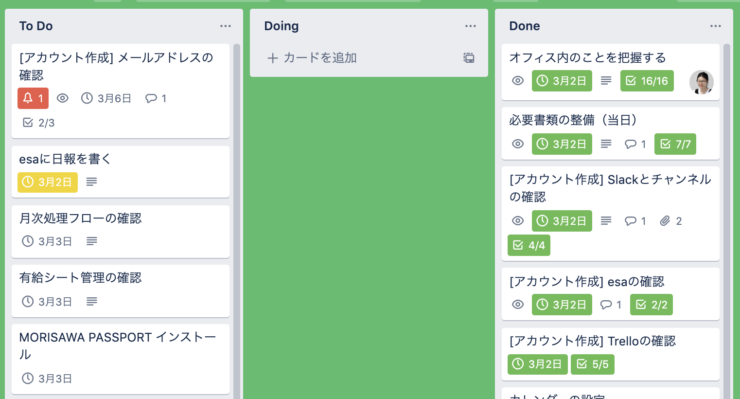Click the 2/3 checklist badge
The image size is (740, 399).
click(39, 123)
